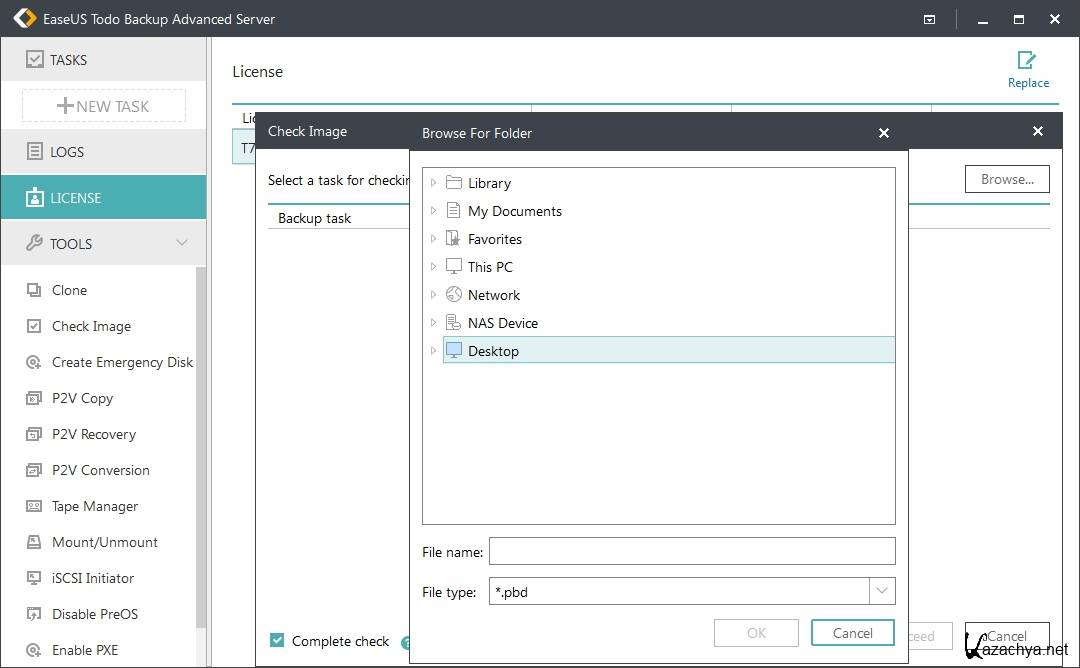Click the Network globe icon
The image size is (1080, 668).
pos(454,295)
